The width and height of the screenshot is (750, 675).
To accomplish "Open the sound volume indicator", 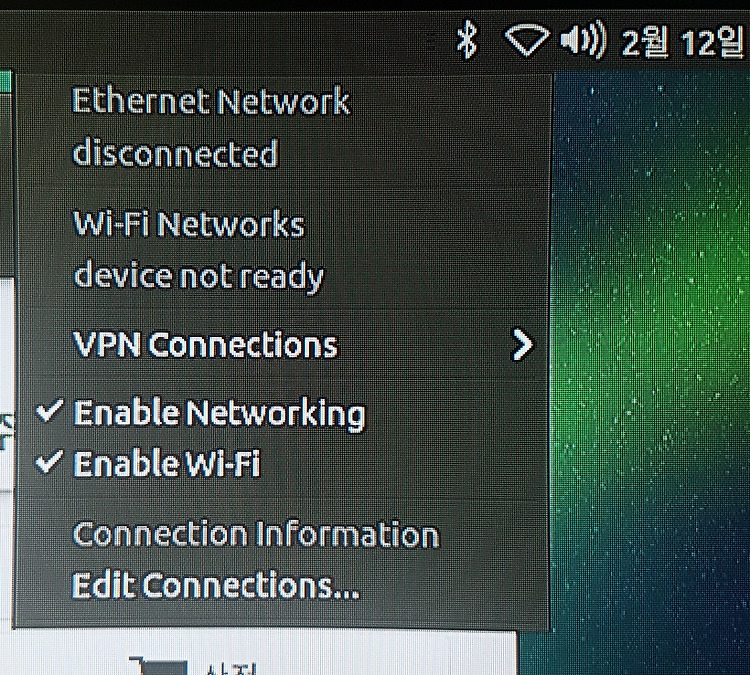I will pos(584,40).
